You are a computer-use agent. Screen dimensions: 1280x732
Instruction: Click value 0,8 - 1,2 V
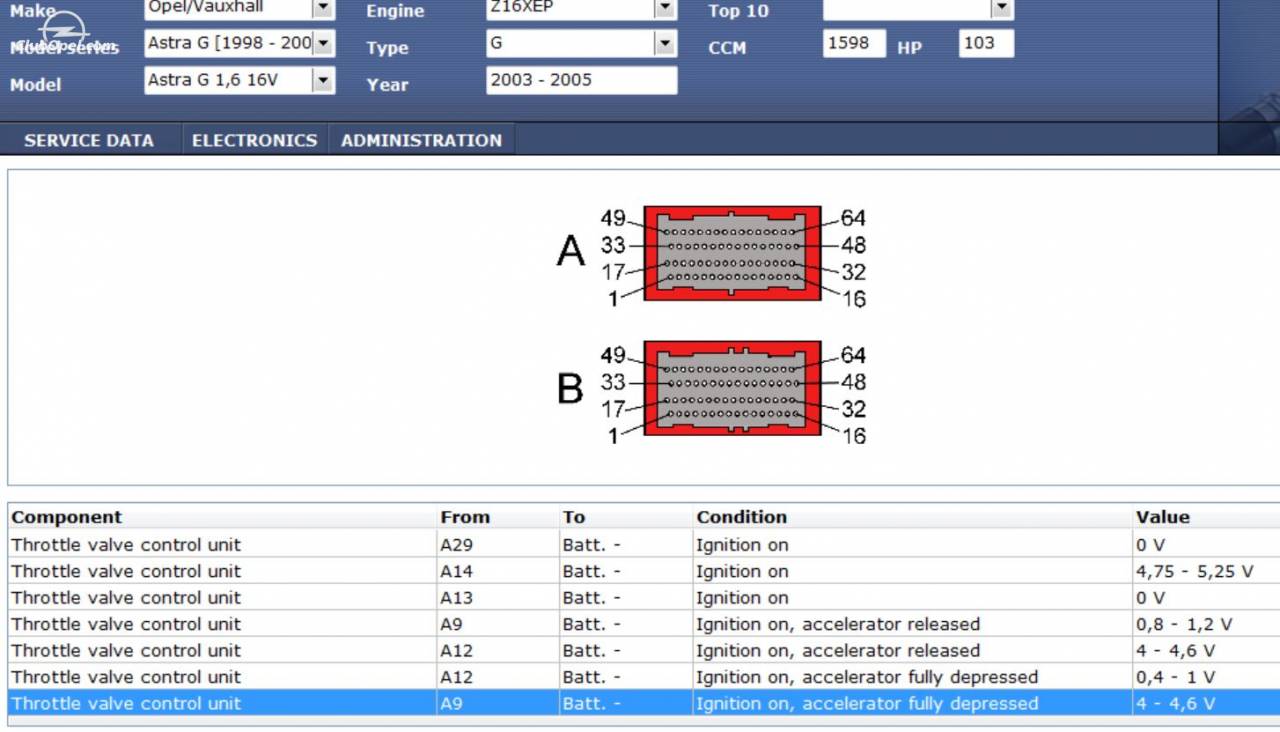1184,624
